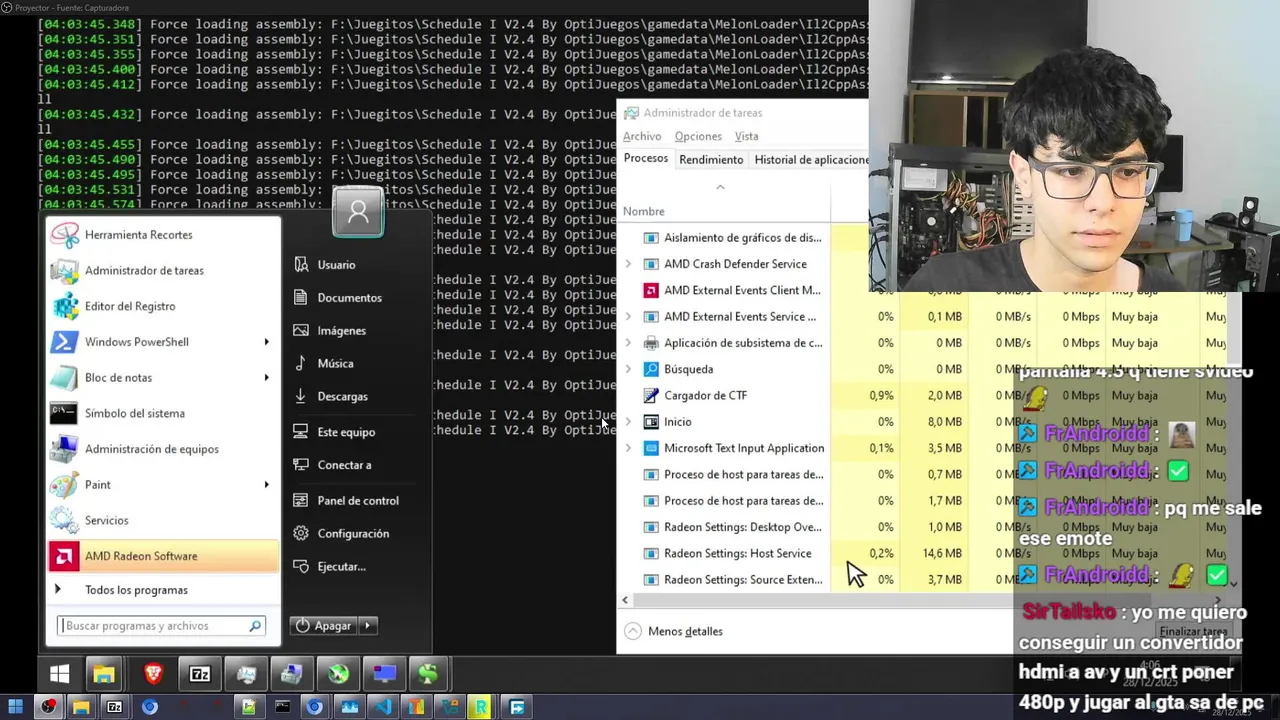1280x720 pixels.
Task: Open Notepad++ icon on host taskbar
Action: (248, 707)
